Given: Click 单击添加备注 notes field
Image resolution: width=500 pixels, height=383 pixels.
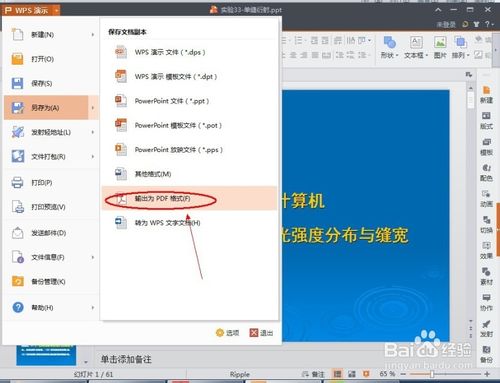Looking at the screenshot, I should click(x=126, y=359).
